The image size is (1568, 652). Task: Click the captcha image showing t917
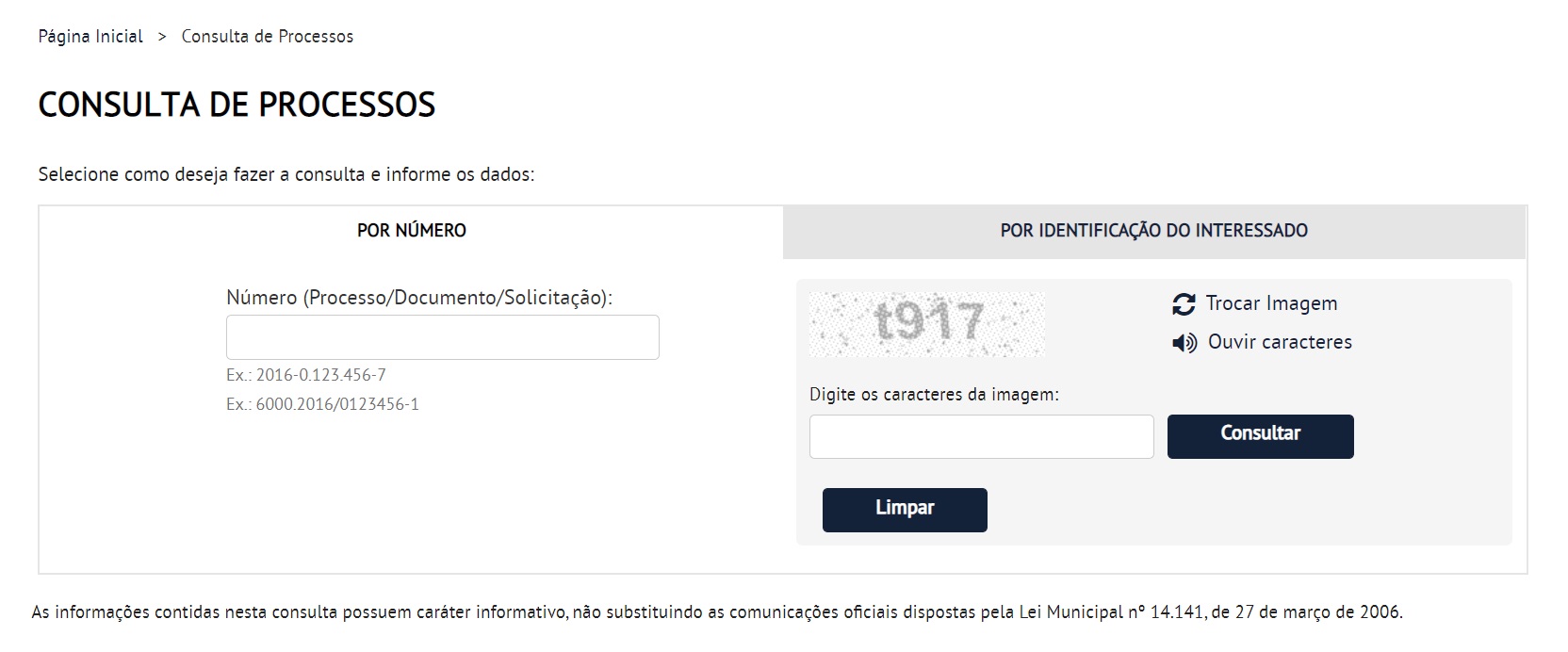point(927,324)
